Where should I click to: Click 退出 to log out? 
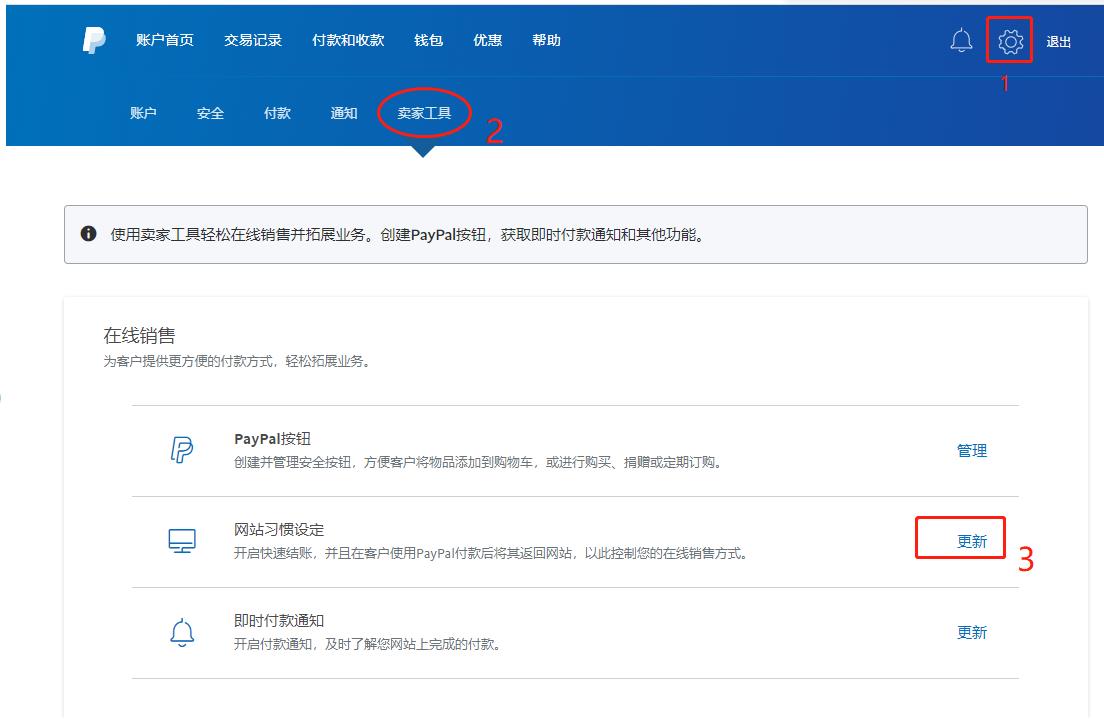tap(1058, 42)
